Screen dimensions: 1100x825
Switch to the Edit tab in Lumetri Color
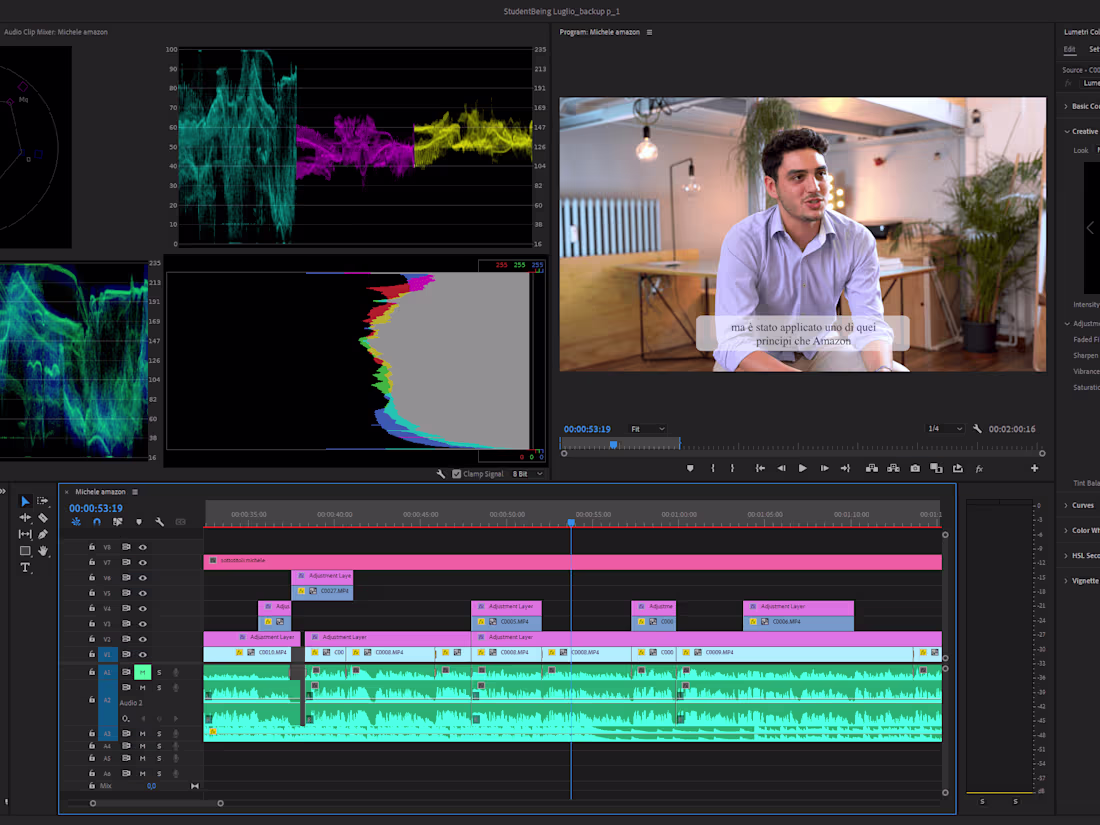pos(1068,48)
